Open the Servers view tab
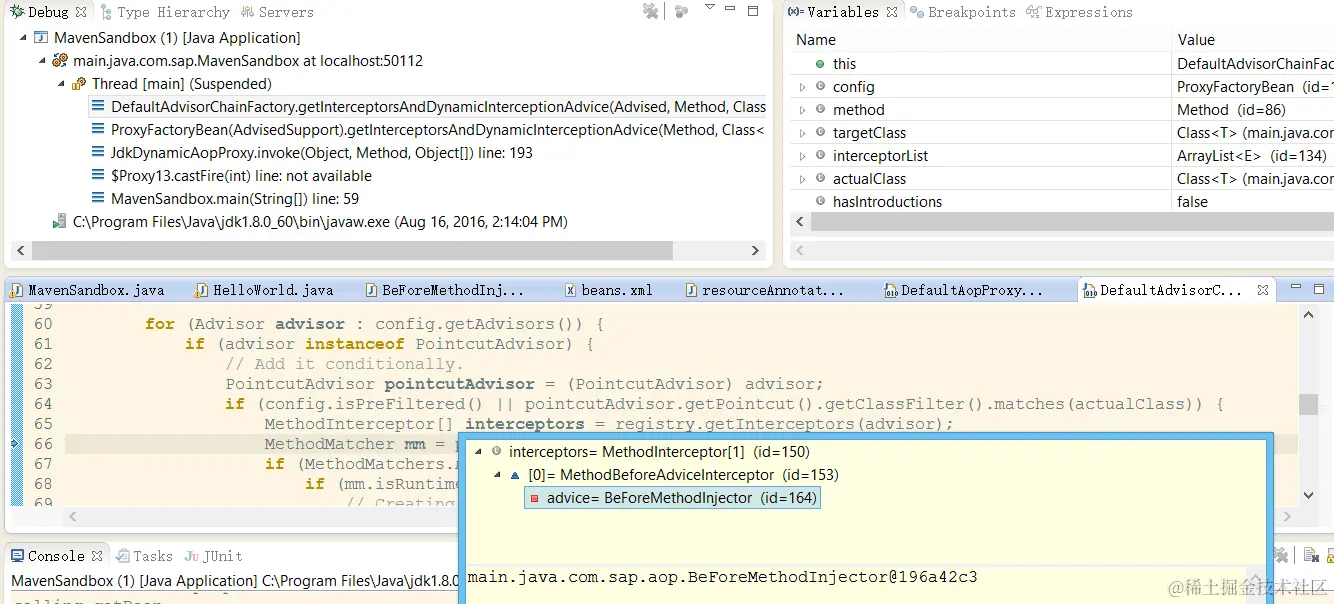This screenshot has width=1334, height=604. pyautogui.click(x=277, y=12)
